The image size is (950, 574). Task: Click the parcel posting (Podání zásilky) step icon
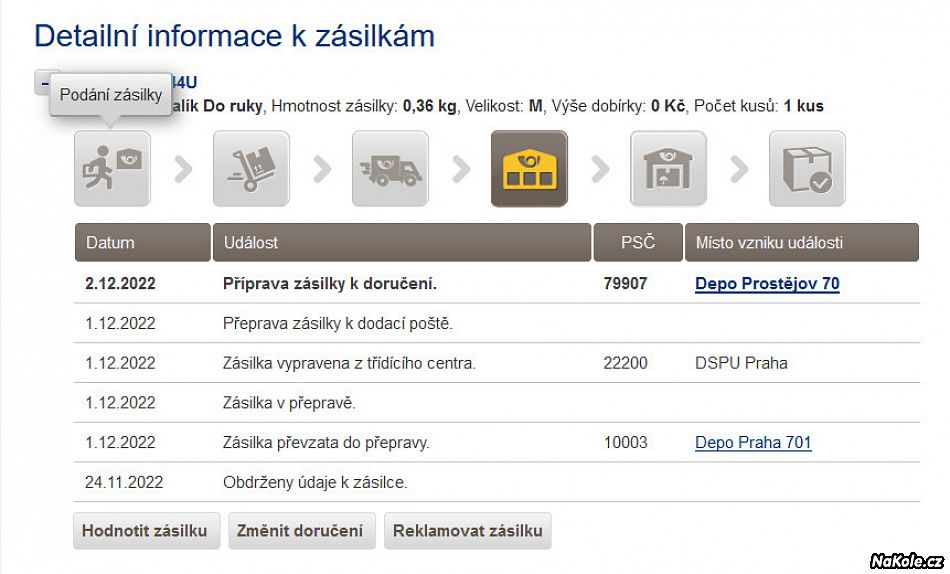click(x=112, y=169)
